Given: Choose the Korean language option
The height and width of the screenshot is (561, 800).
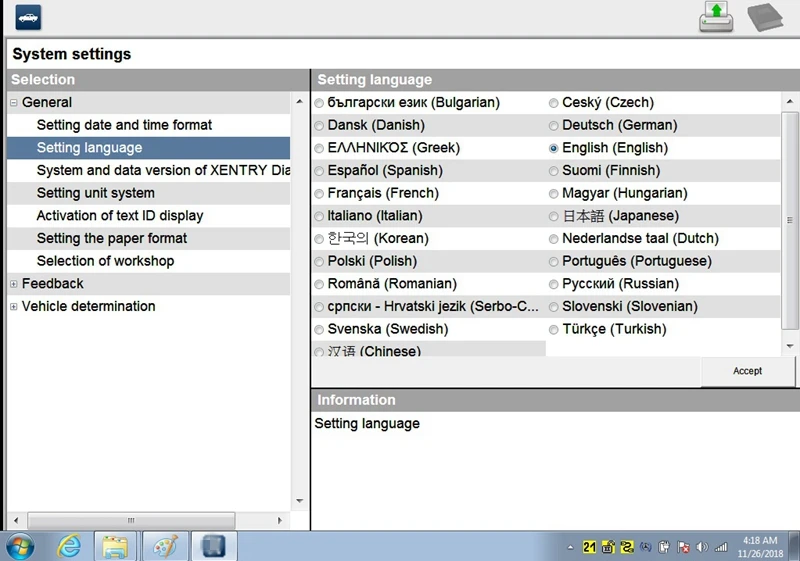Looking at the screenshot, I should (319, 239).
